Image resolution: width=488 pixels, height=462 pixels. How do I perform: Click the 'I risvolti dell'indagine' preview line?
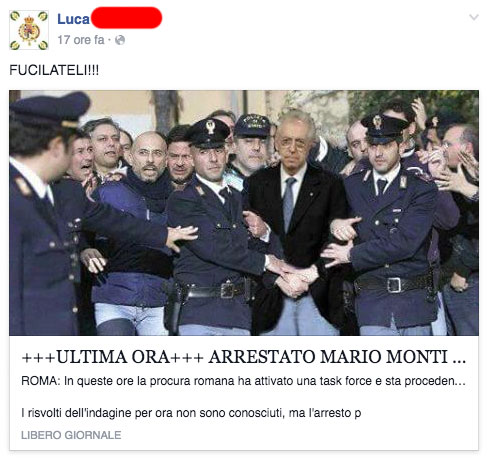pos(191,413)
